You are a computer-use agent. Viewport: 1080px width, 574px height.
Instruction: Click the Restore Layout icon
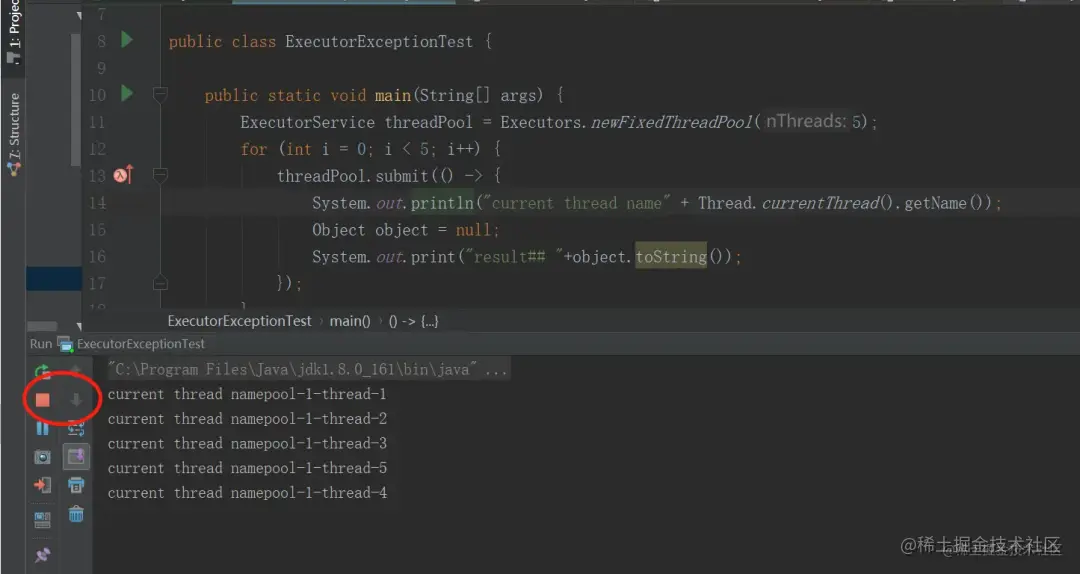tap(43, 520)
